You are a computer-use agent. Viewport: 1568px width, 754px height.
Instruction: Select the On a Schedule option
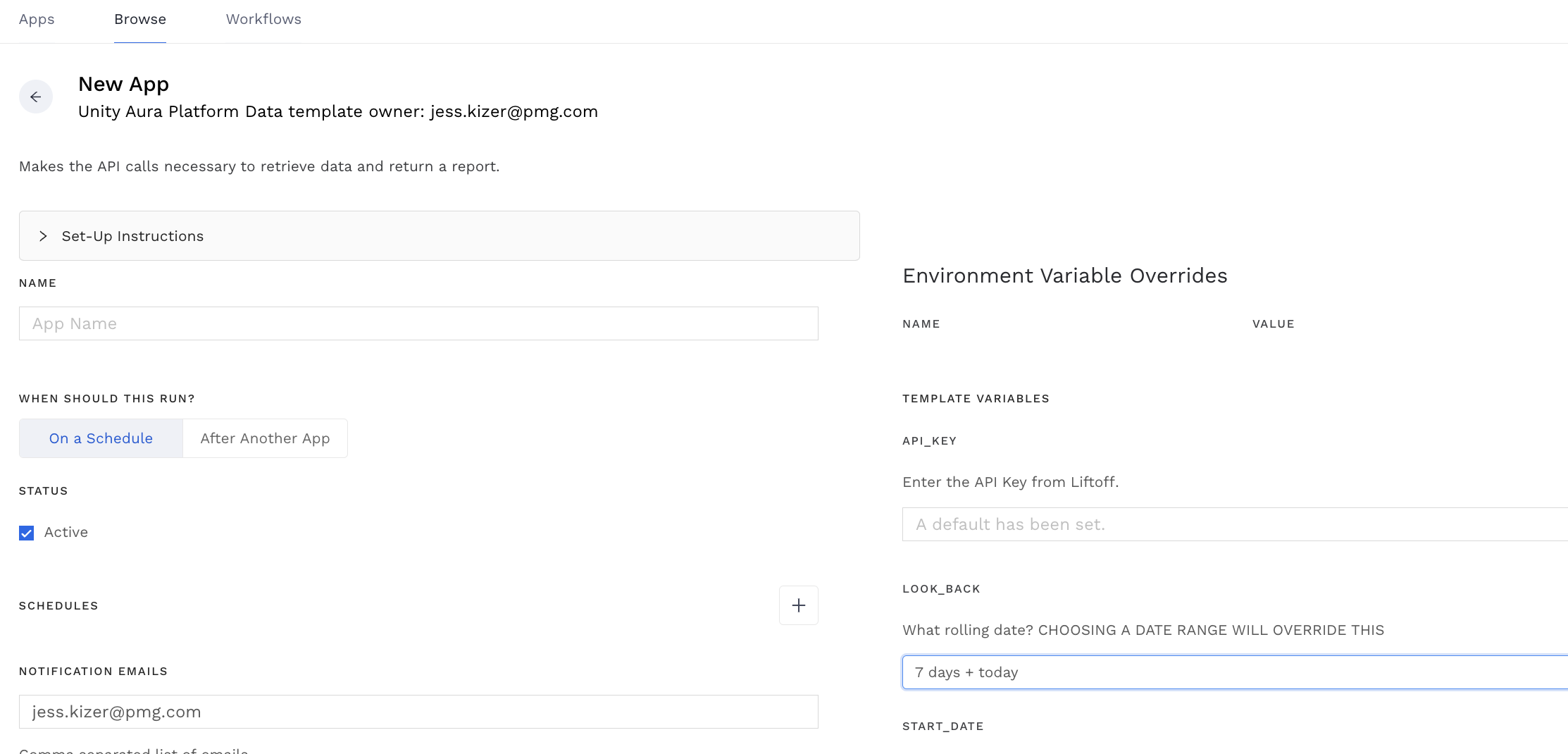(101, 438)
